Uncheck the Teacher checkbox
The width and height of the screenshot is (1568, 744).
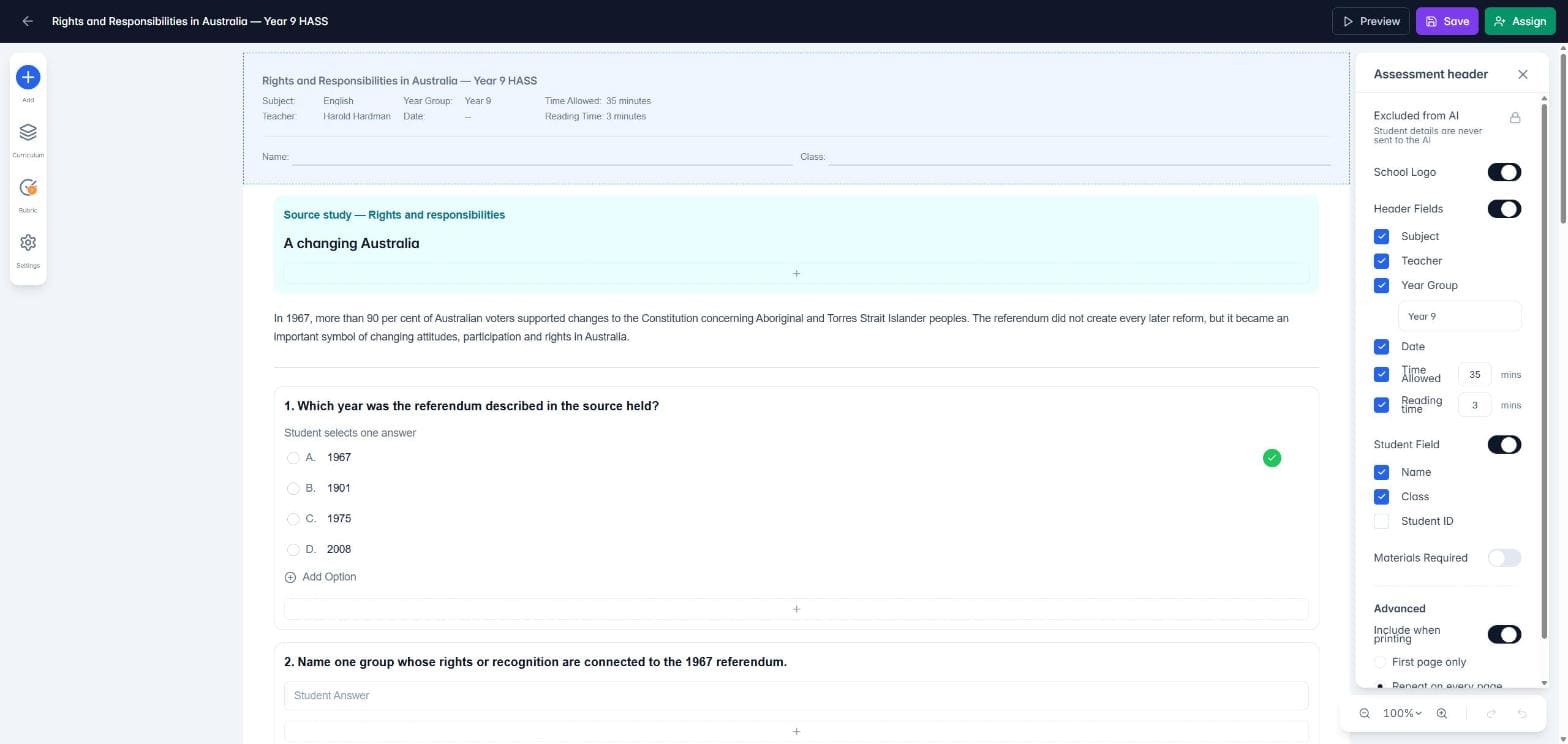click(x=1381, y=261)
